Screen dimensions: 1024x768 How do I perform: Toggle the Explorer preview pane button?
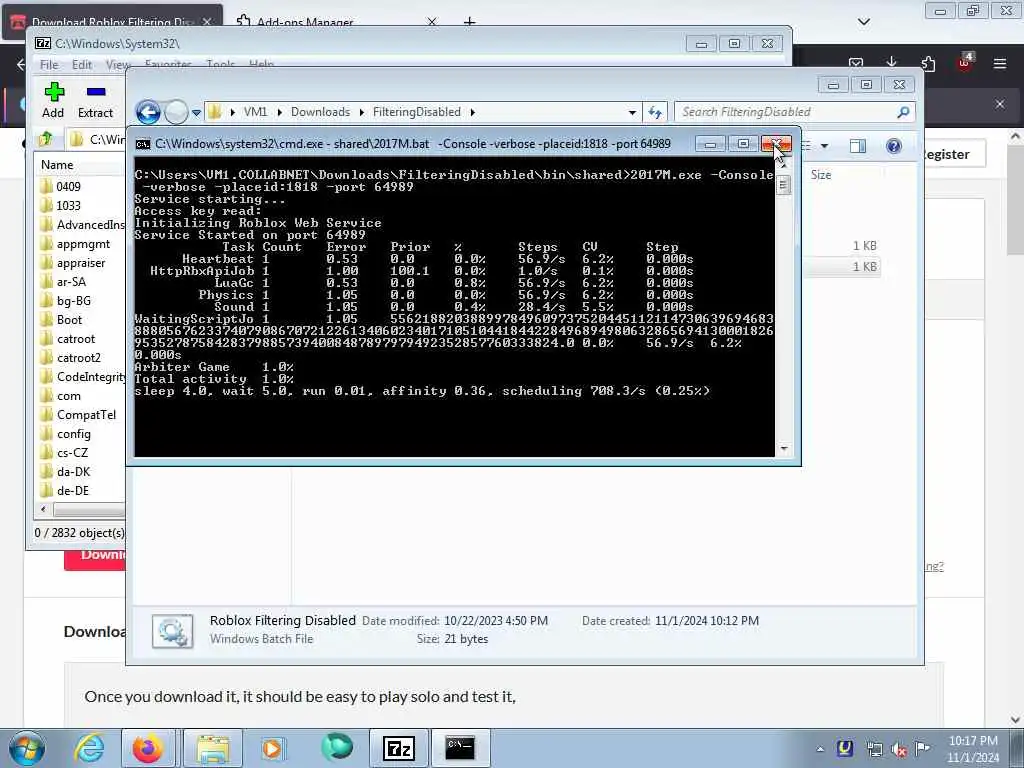pos(857,146)
